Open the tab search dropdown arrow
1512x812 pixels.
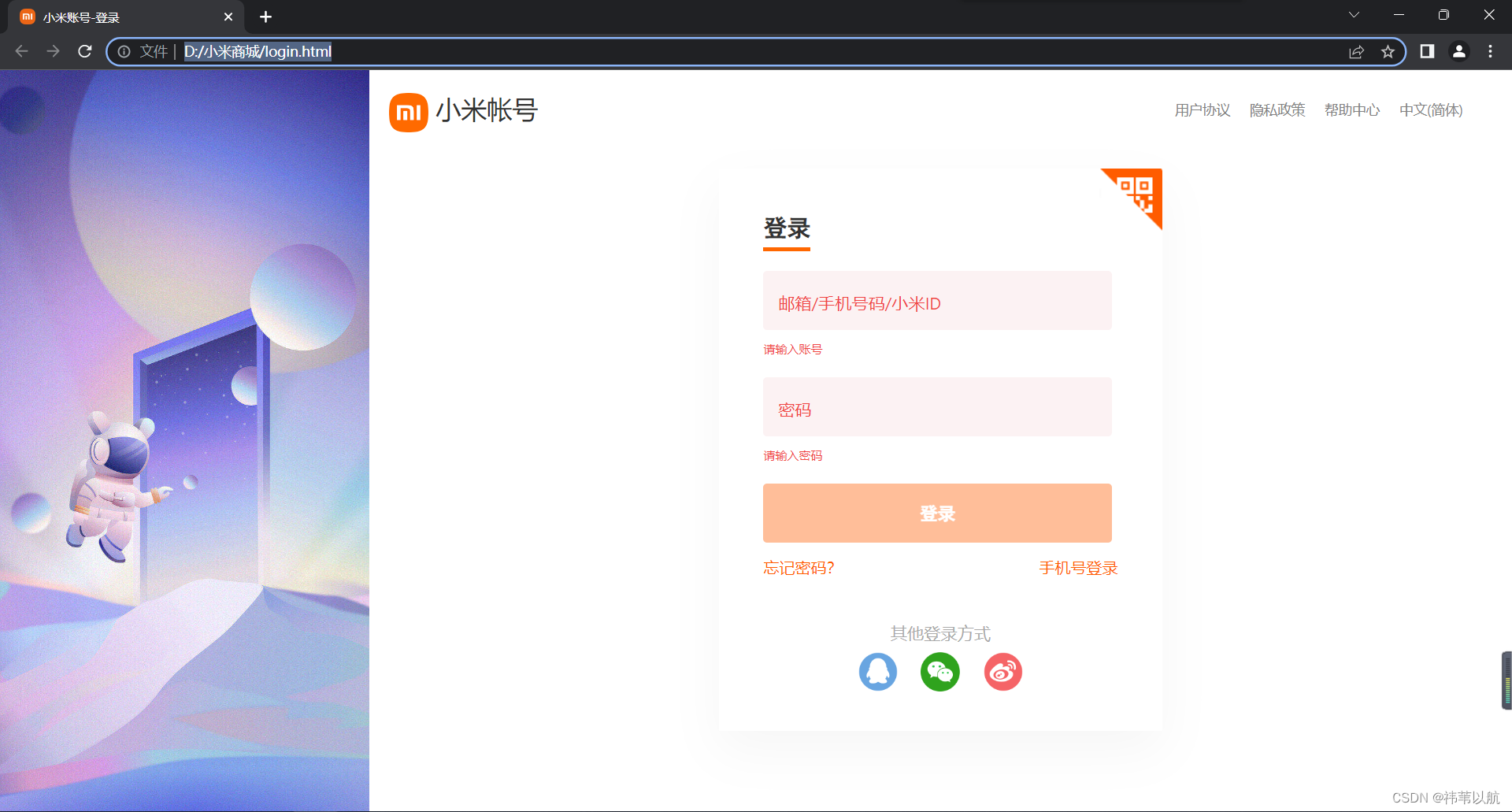pos(1354,15)
